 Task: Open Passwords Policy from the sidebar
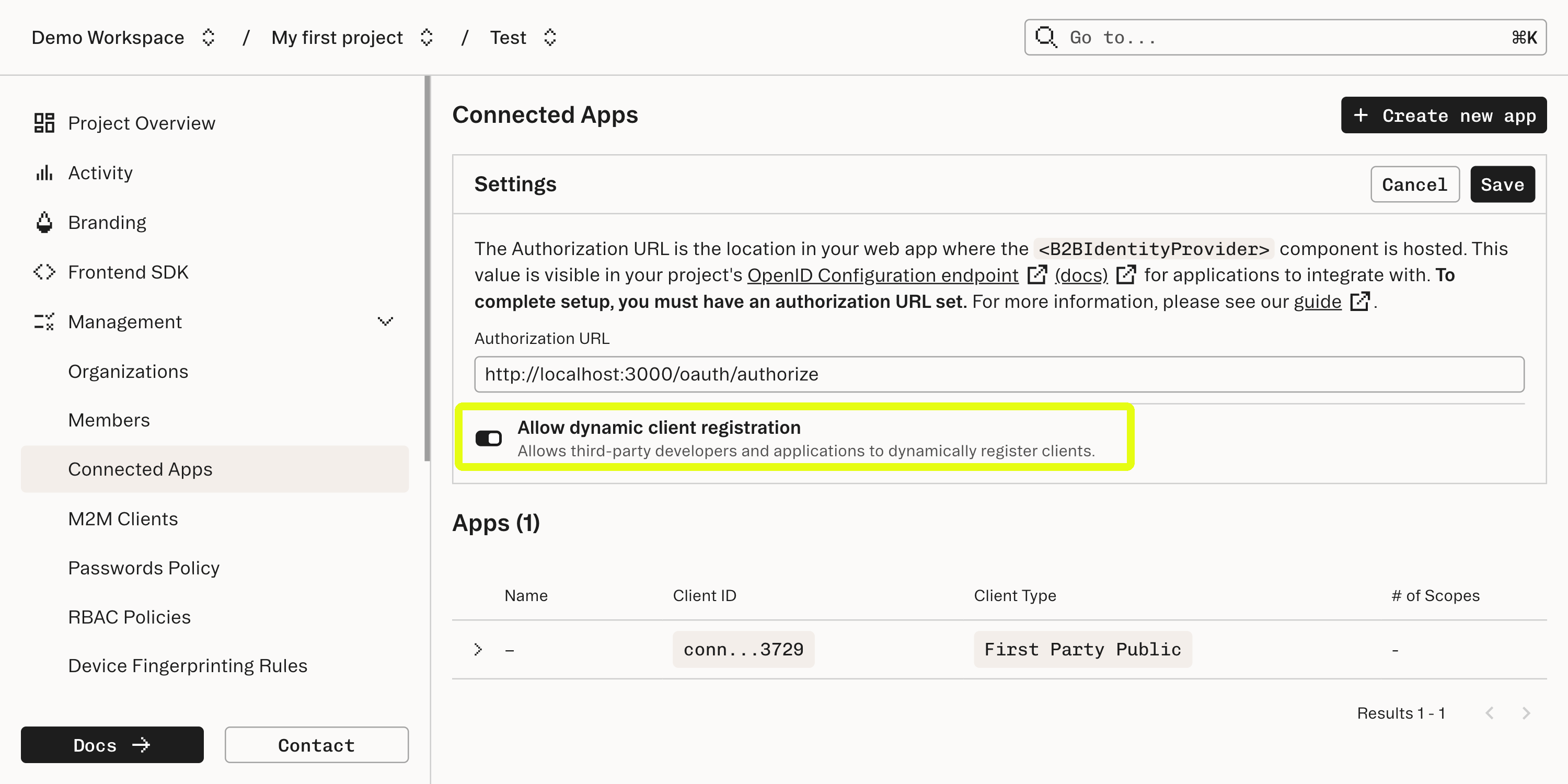tap(144, 567)
